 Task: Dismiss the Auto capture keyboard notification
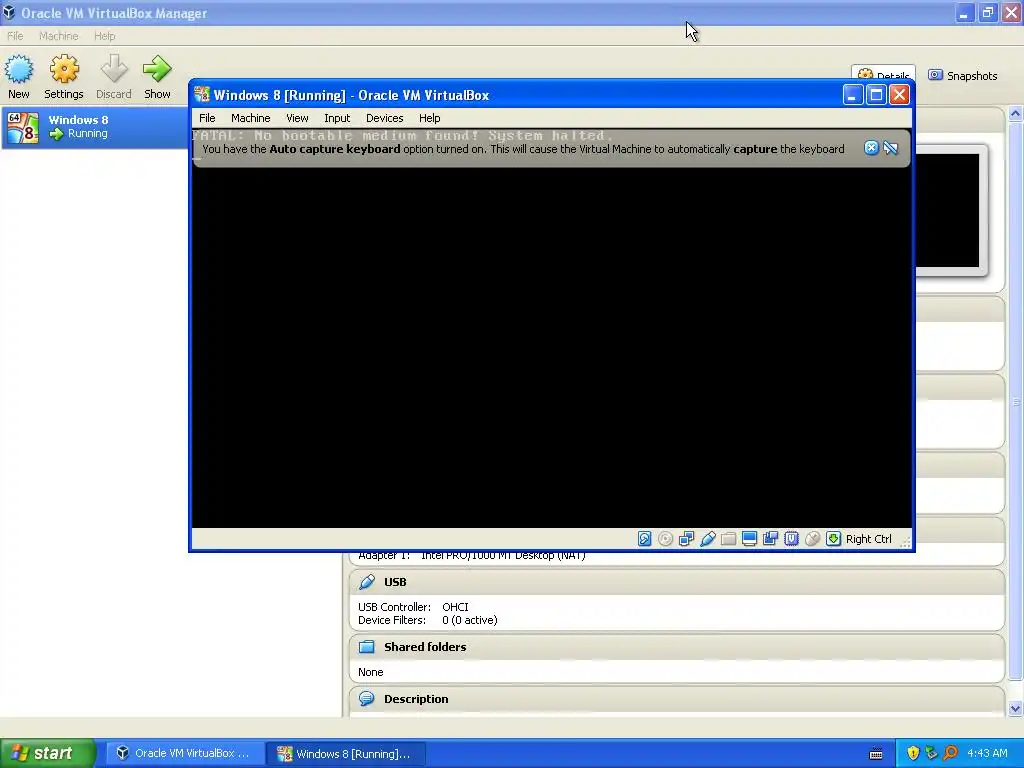871,148
